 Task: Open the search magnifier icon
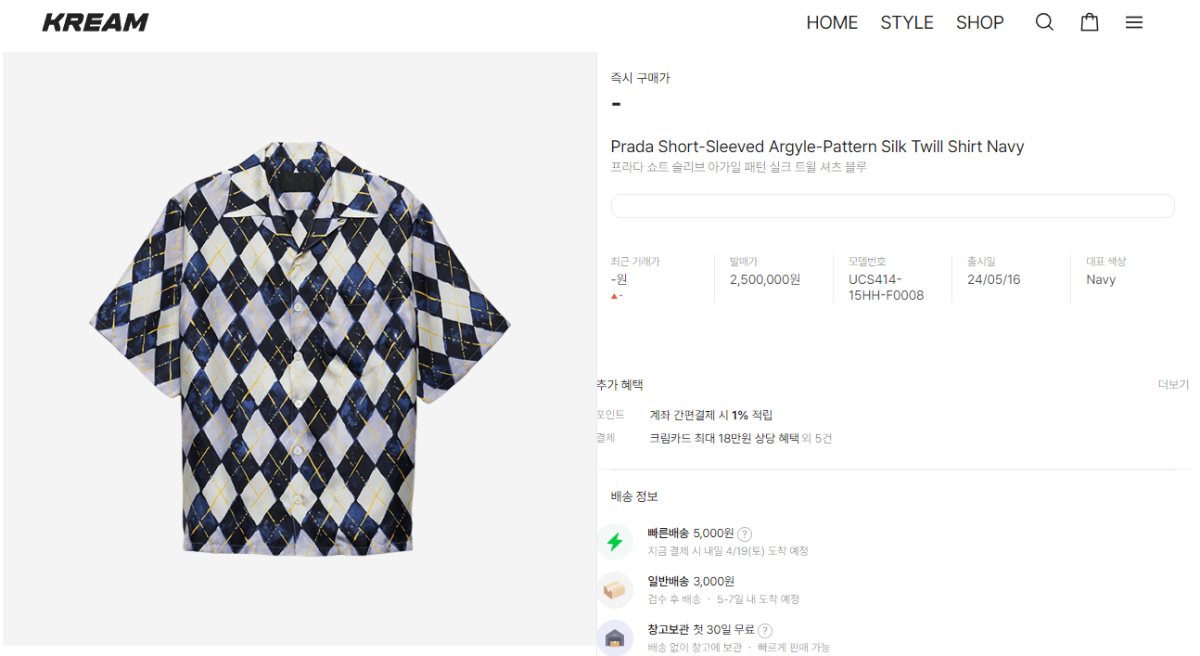(x=1044, y=22)
